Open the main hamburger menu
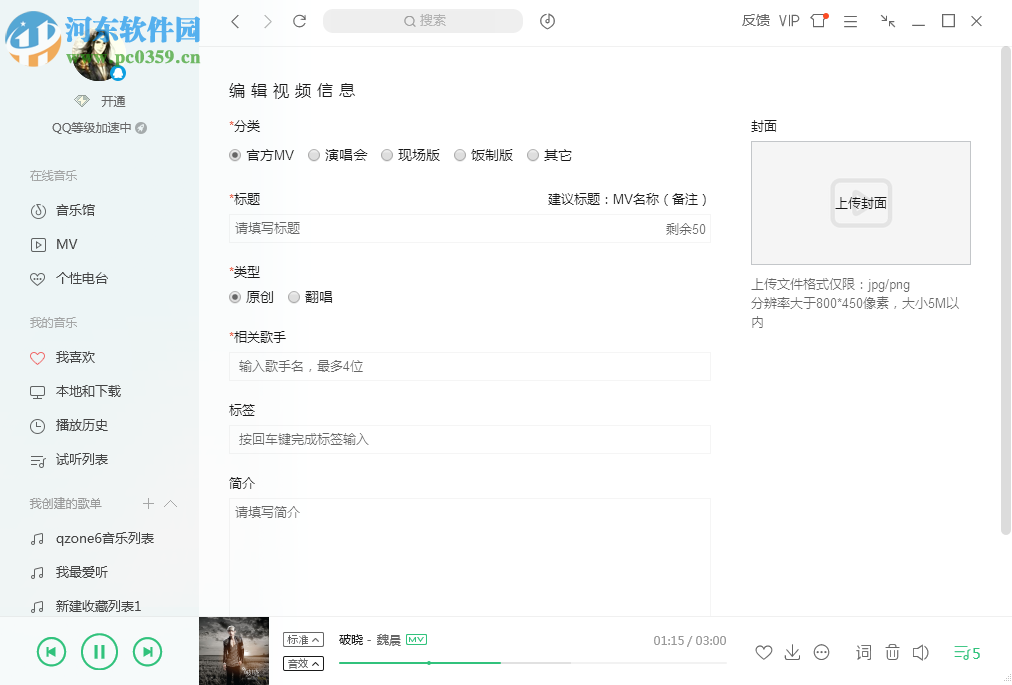 pos(850,20)
